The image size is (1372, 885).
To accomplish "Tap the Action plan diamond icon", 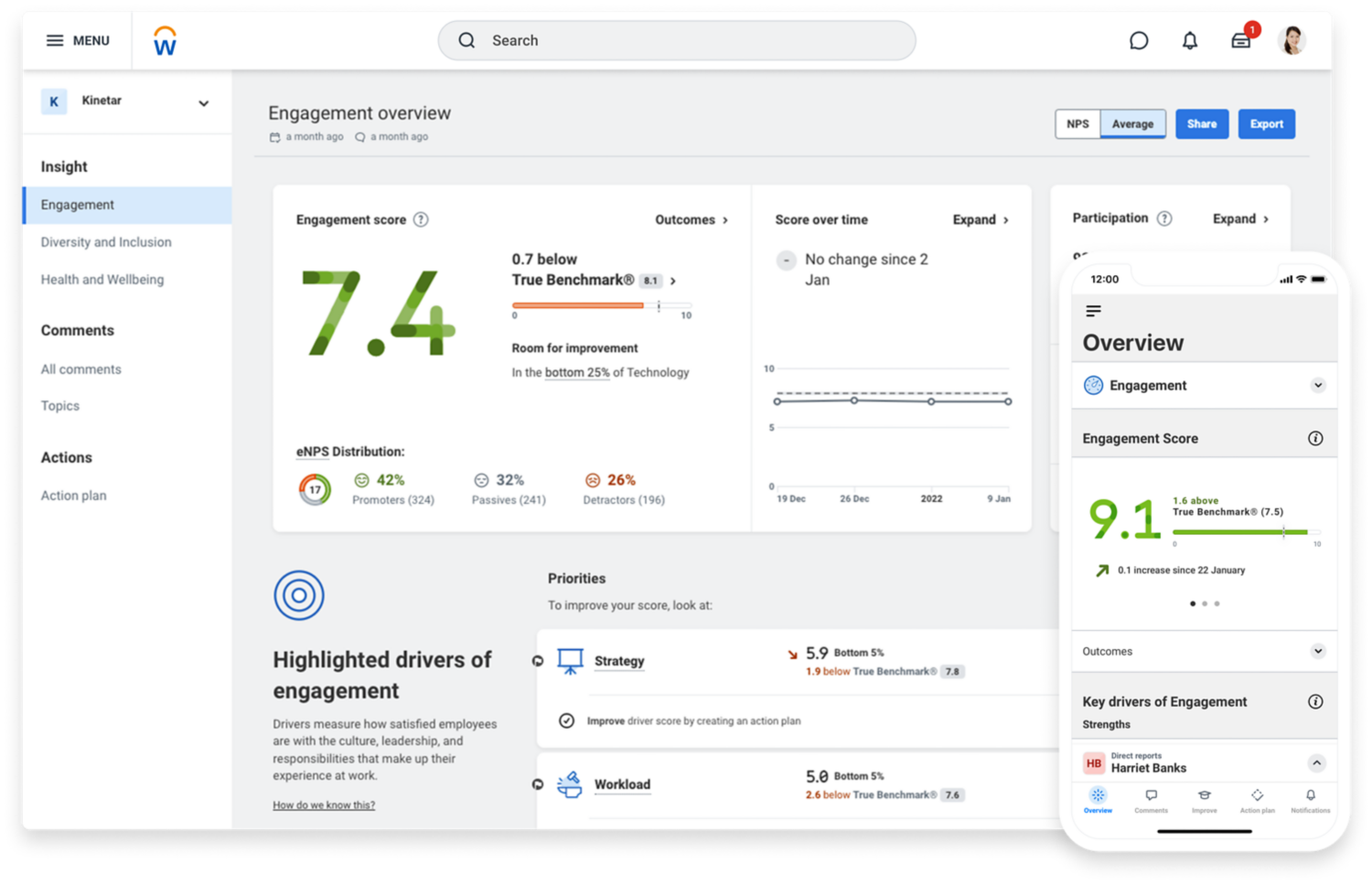I will [1258, 795].
